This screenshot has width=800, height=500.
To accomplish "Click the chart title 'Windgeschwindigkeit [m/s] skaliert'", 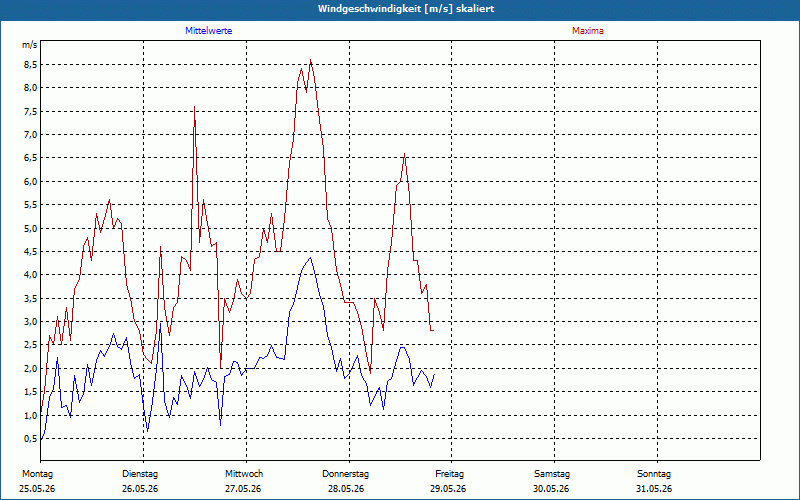I will (x=406, y=9).
